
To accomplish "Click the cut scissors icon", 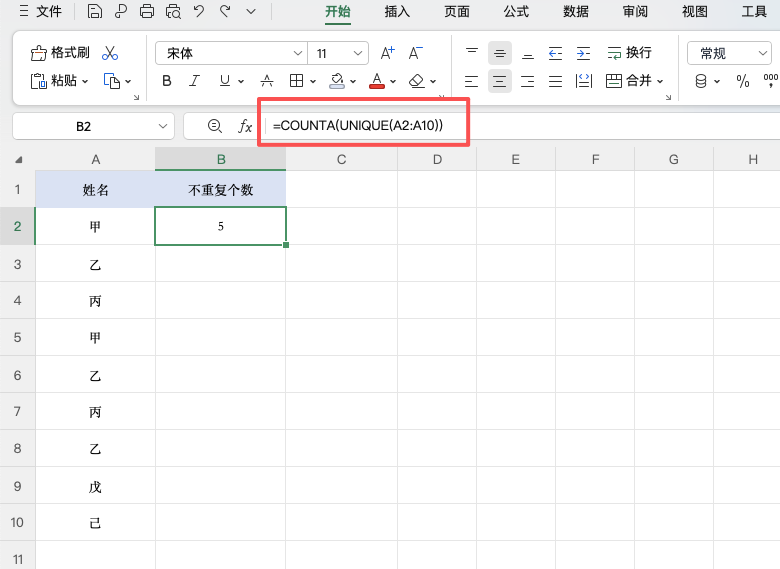I will [x=110, y=53].
